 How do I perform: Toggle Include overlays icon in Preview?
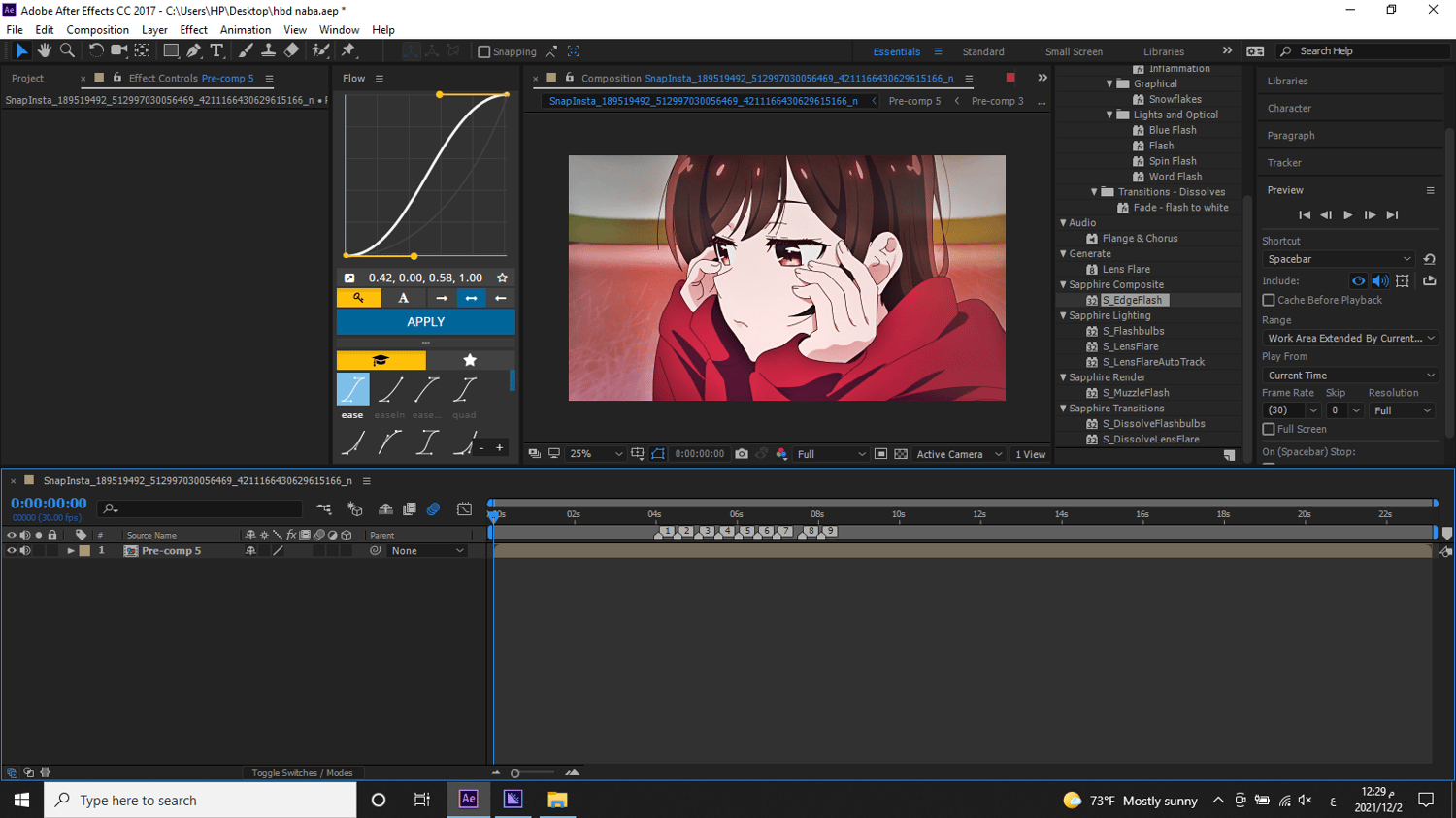[x=1403, y=280]
